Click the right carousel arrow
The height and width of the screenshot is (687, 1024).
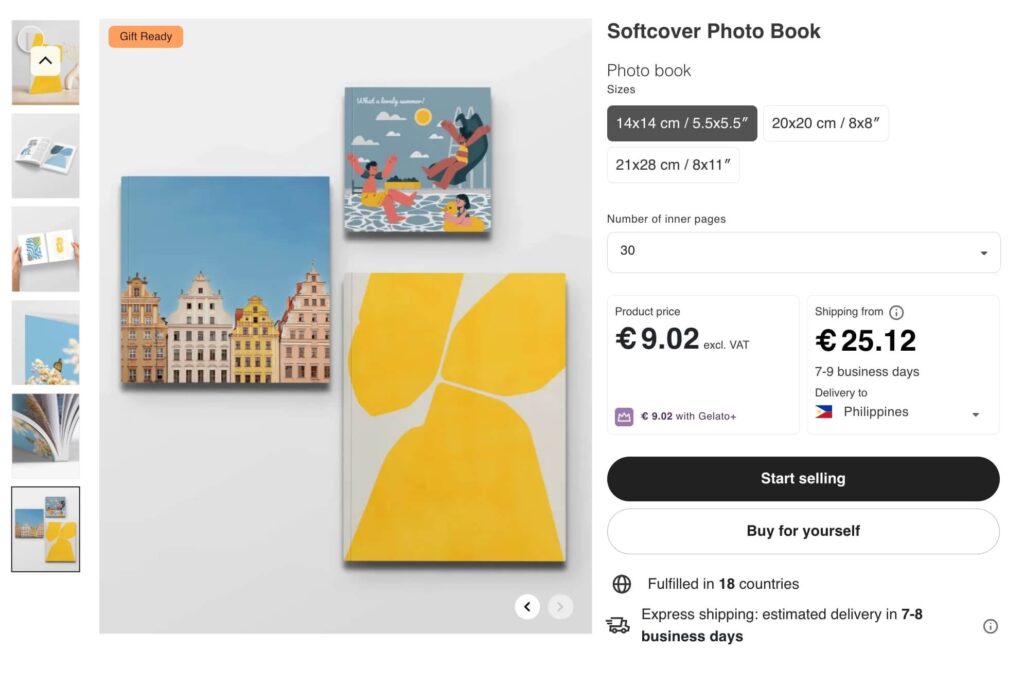pyautogui.click(x=559, y=606)
